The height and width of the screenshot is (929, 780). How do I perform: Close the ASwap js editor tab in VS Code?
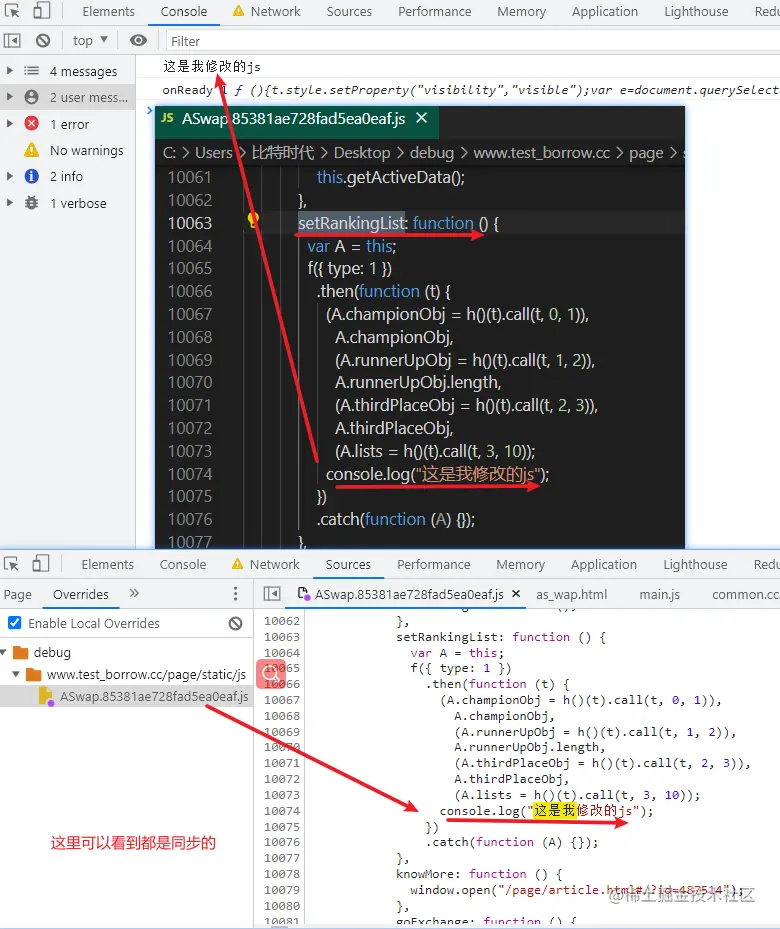pyautogui.click(x=422, y=118)
